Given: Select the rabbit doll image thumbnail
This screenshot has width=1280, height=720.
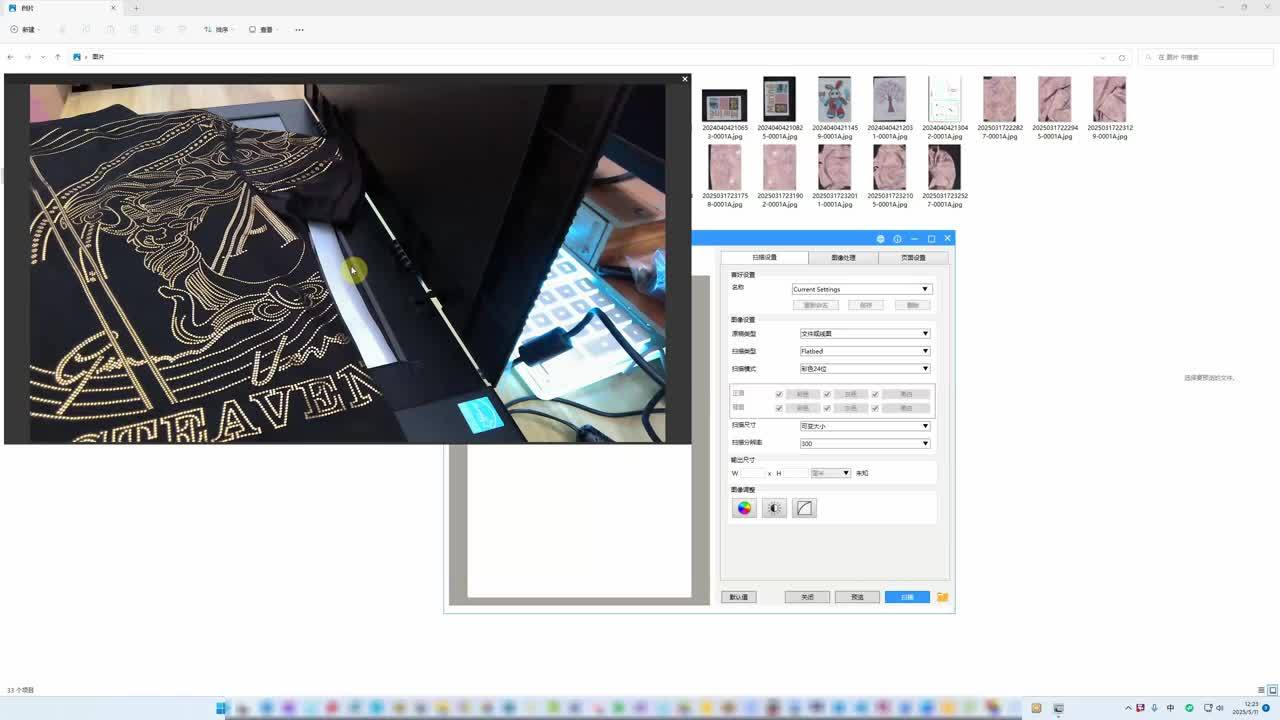Looking at the screenshot, I should (x=834, y=100).
